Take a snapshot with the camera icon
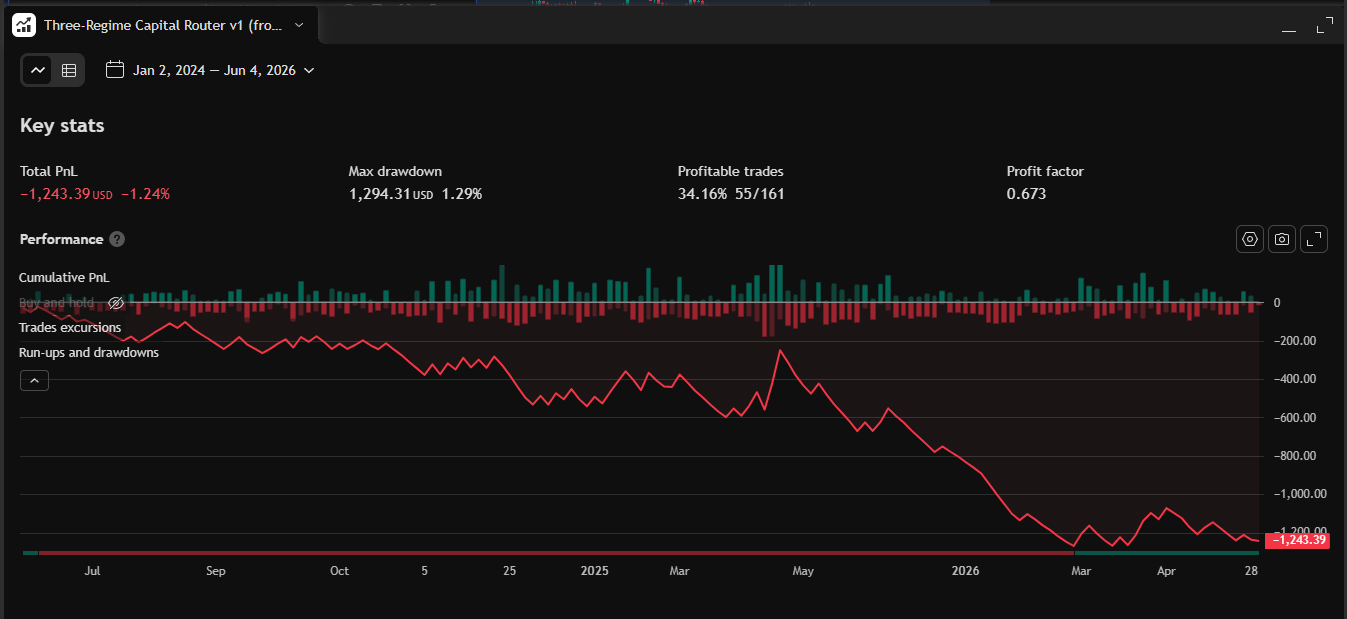1347x619 pixels. (1282, 239)
